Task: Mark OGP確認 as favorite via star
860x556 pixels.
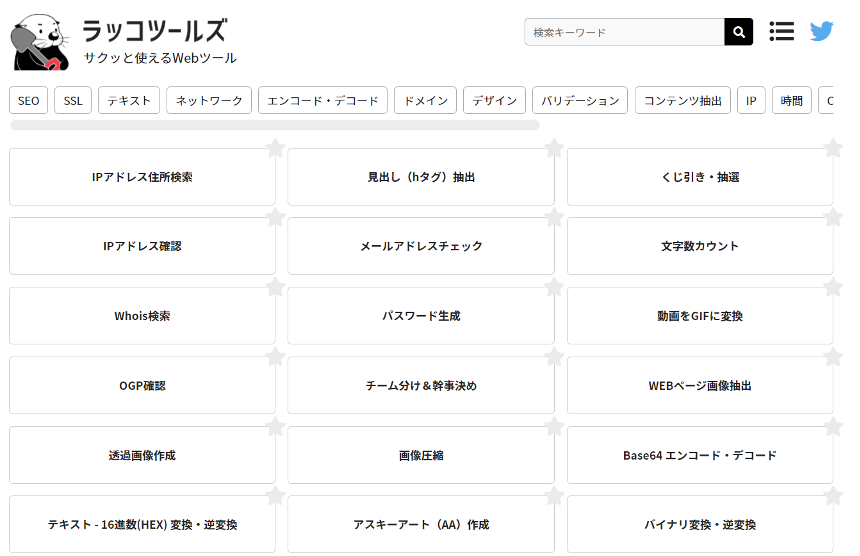Action: 275,357
